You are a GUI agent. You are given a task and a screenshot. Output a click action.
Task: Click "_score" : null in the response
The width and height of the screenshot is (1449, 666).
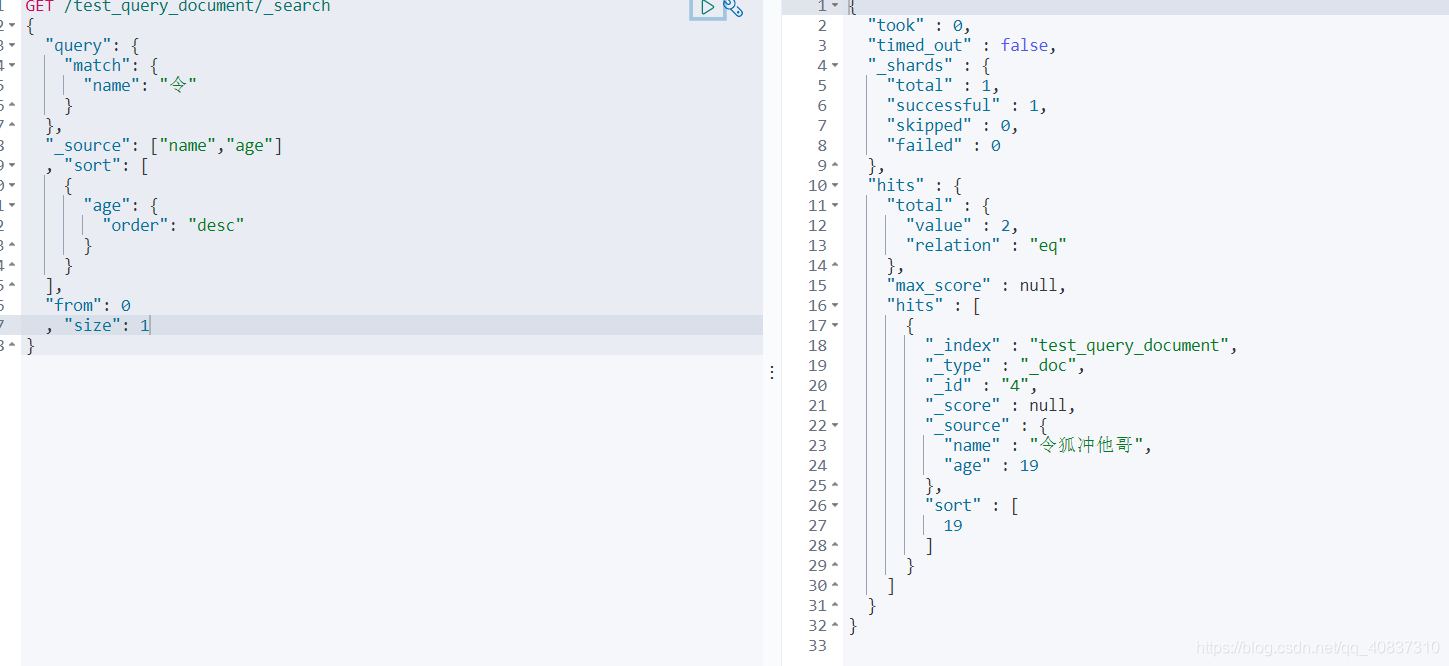(x=1000, y=405)
